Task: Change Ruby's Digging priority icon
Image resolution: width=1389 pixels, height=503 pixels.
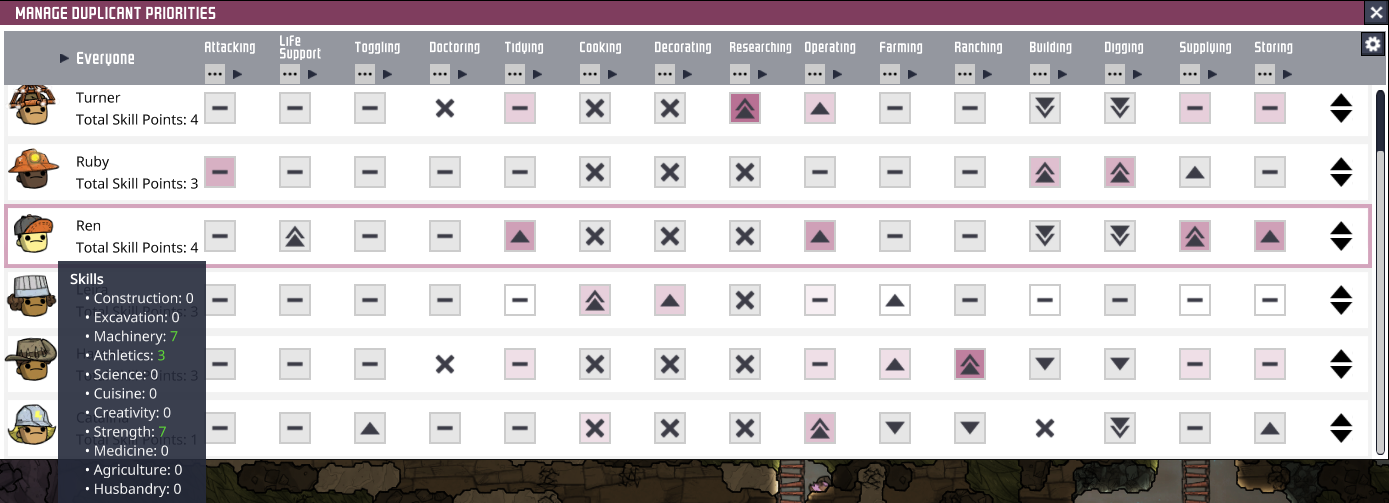Action: point(1120,172)
